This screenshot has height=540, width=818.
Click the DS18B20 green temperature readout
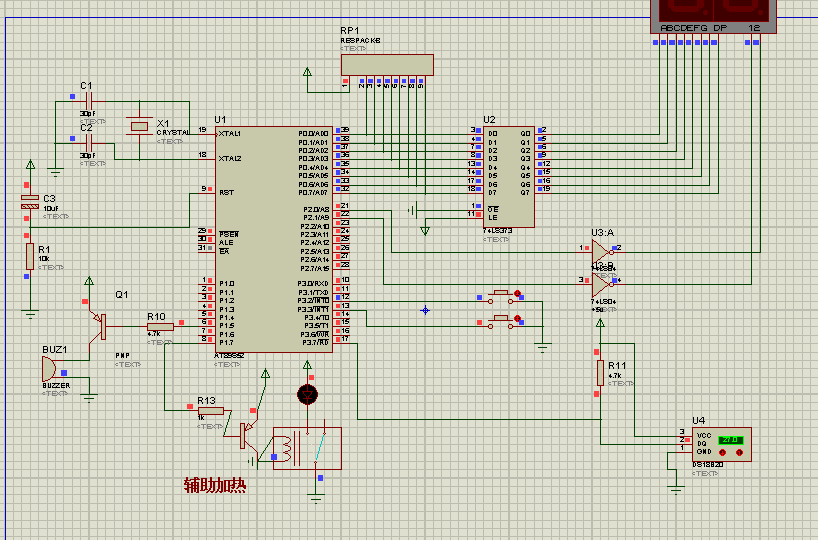click(730, 440)
